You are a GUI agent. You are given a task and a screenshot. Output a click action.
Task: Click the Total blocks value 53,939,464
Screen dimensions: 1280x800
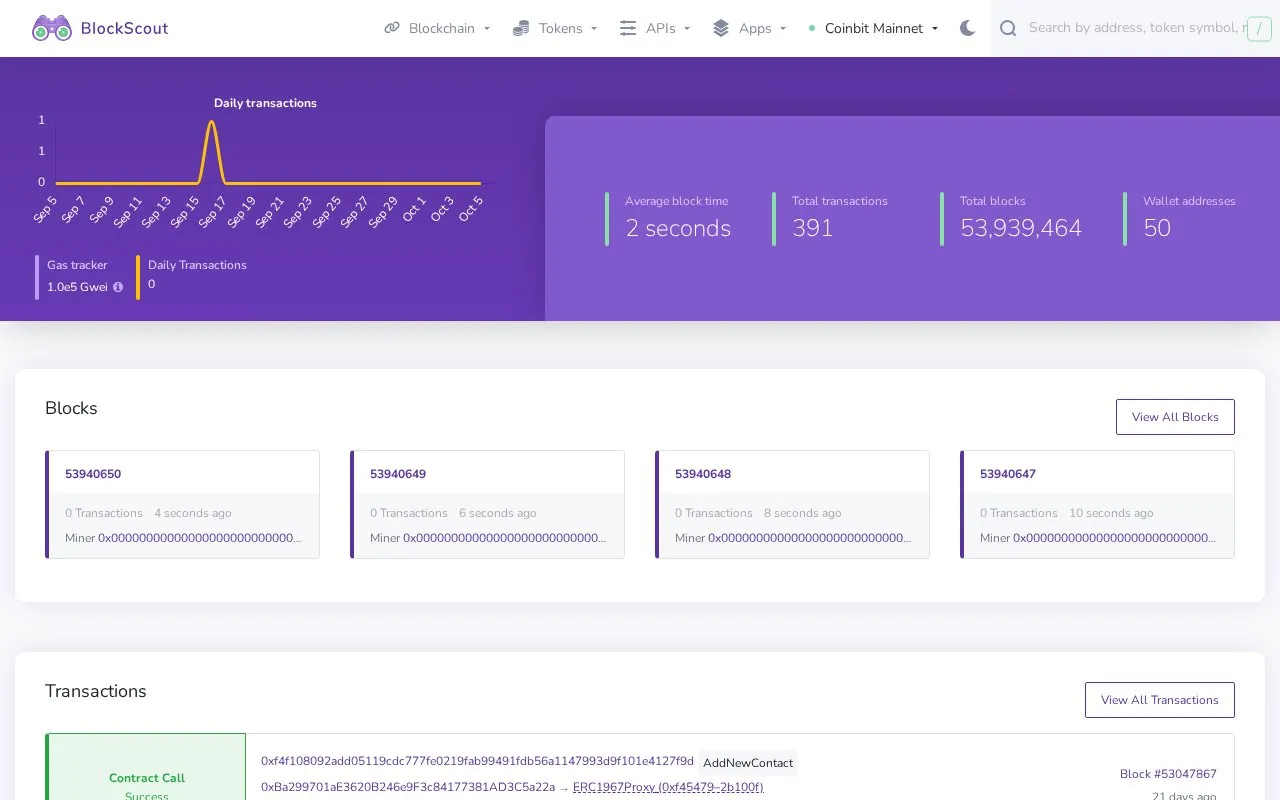point(1021,228)
